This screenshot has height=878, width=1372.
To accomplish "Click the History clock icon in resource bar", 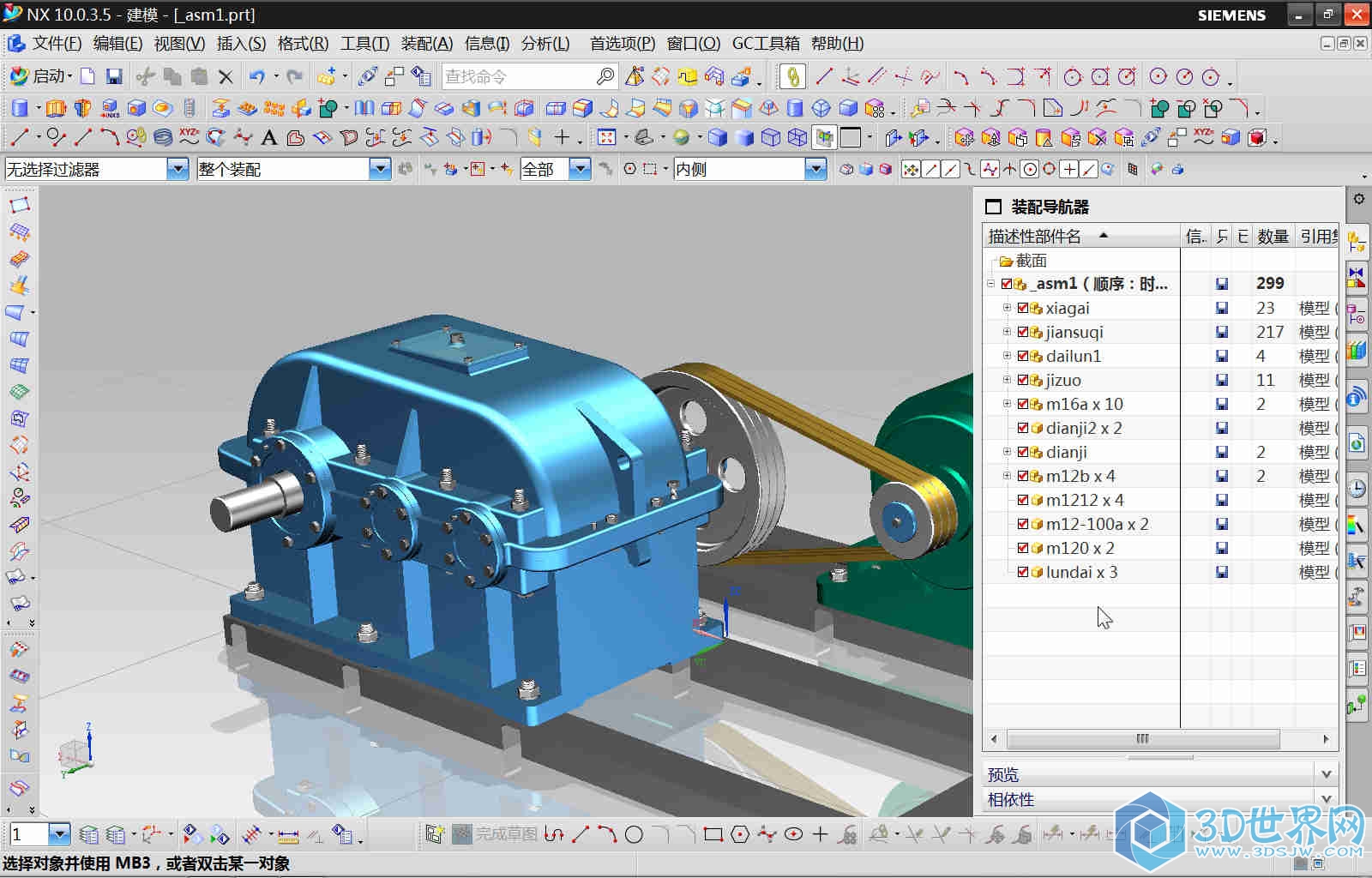I will tap(1357, 489).
